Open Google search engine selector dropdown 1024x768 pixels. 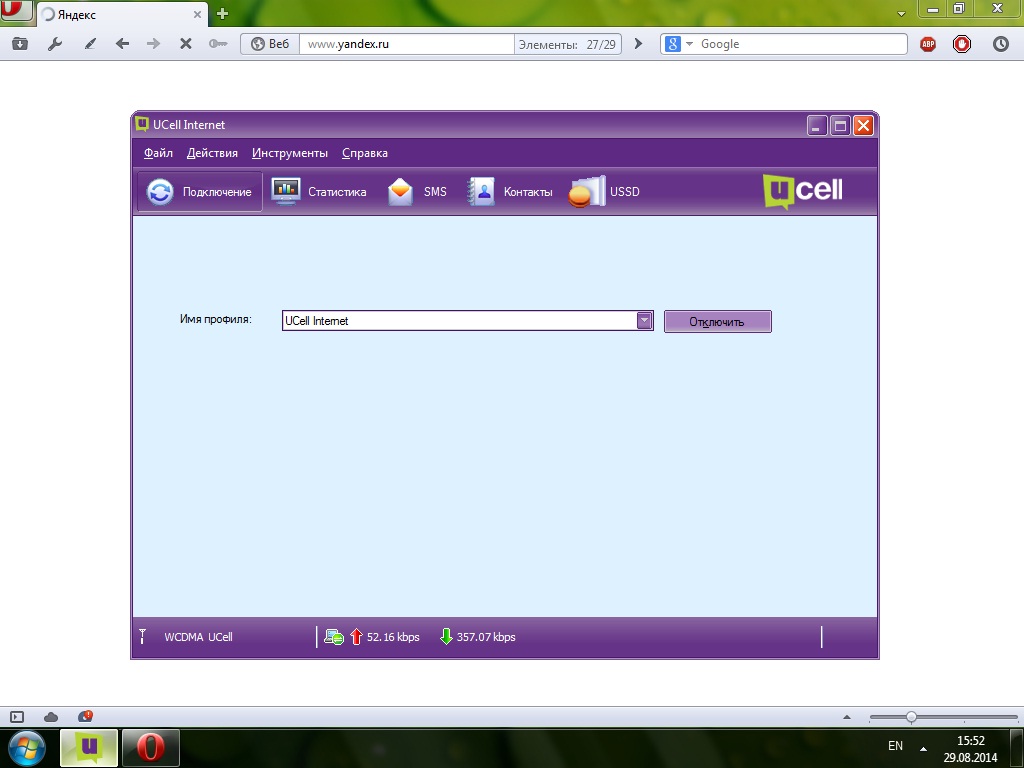(x=680, y=44)
